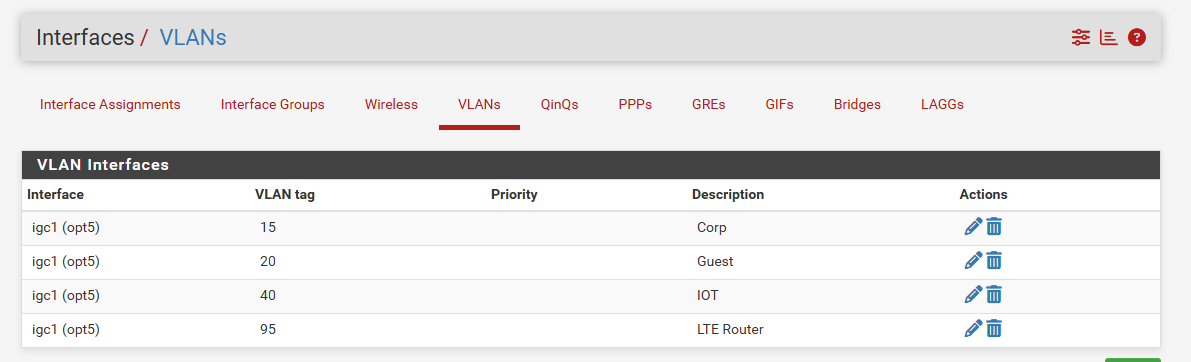Switch to Interface Assignments tab

click(110, 105)
